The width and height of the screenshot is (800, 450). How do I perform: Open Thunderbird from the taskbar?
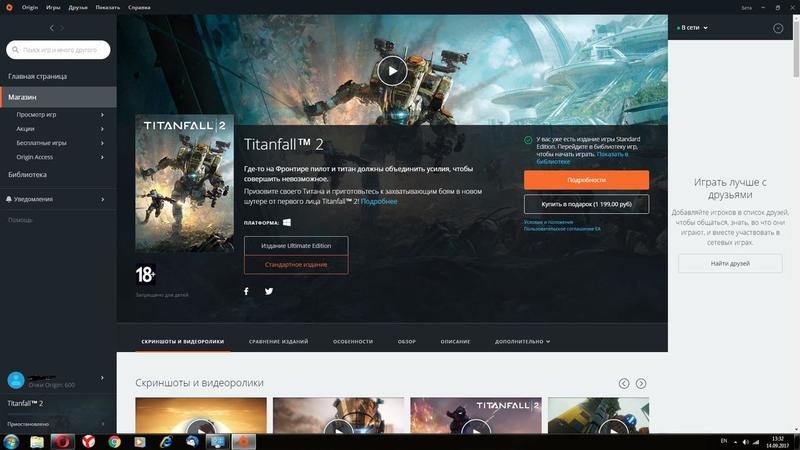click(x=192, y=442)
